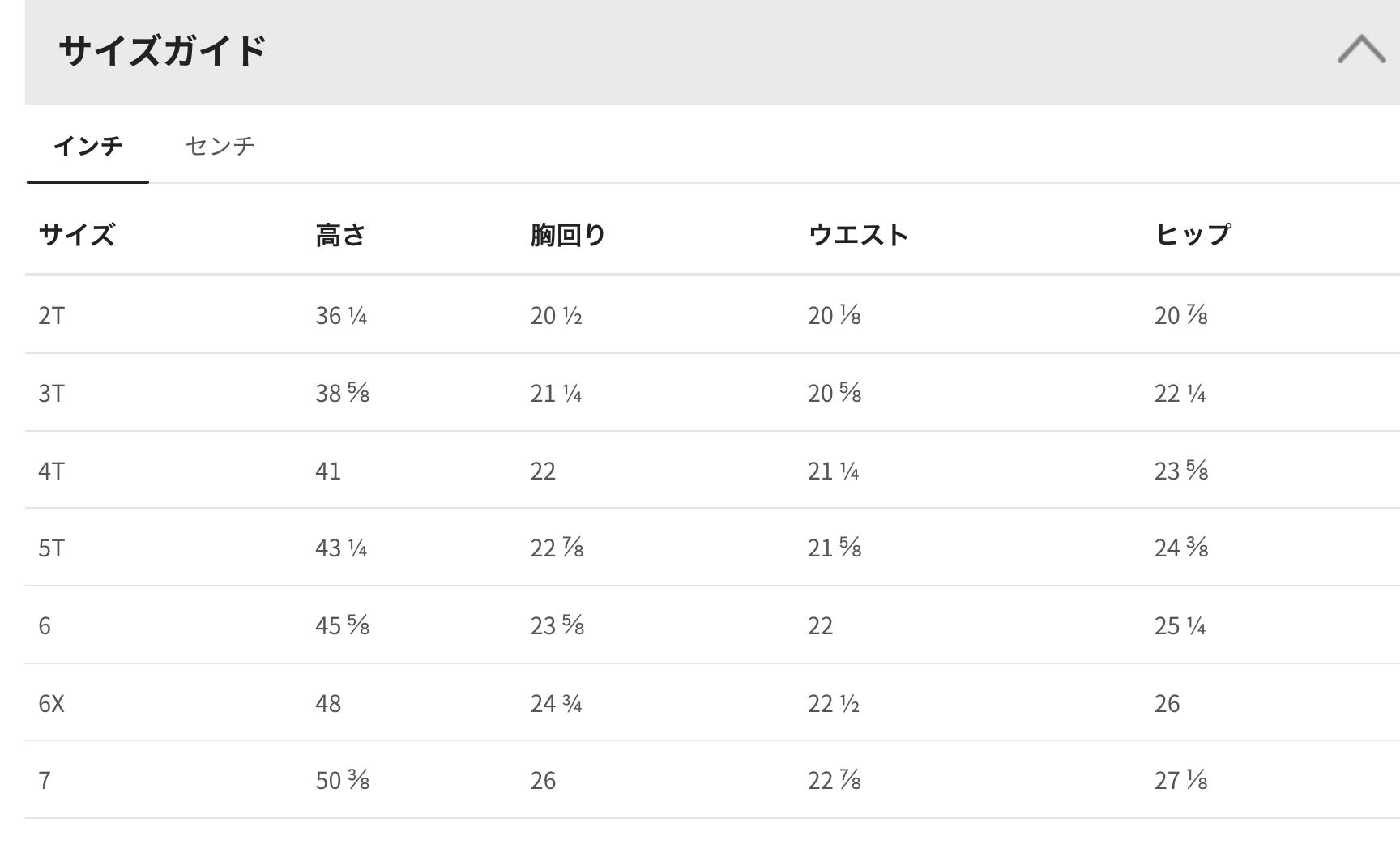The height and width of the screenshot is (857, 1400).
Task: Click the height value 41 for 4T
Action: coord(328,471)
